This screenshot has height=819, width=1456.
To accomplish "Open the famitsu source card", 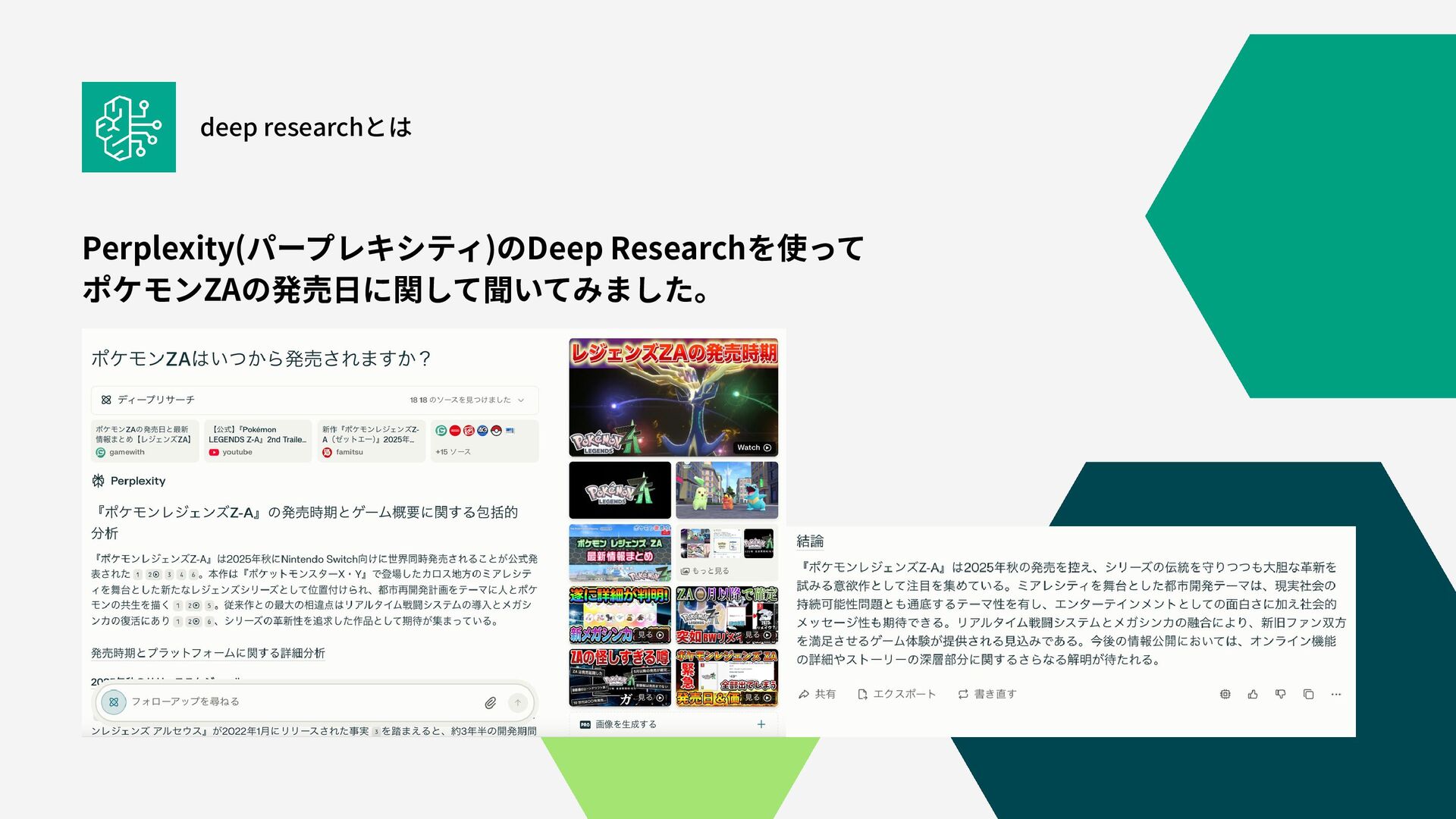I will pyautogui.click(x=371, y=441).
